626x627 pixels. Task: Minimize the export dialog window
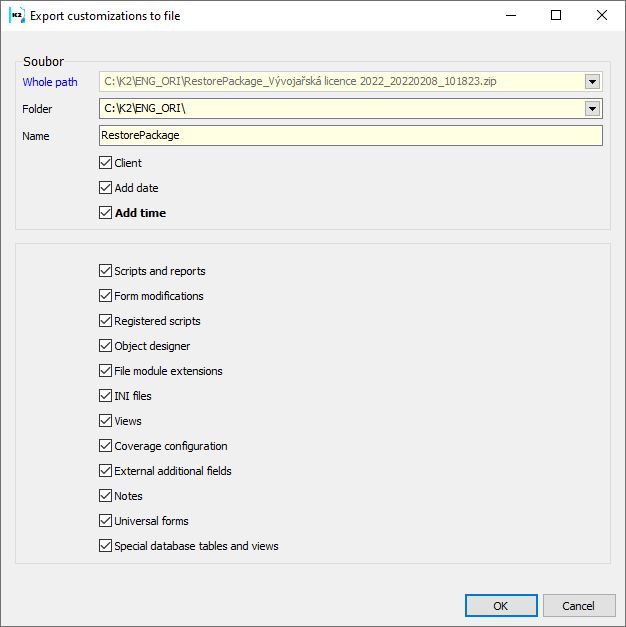(x=511, y=16)
